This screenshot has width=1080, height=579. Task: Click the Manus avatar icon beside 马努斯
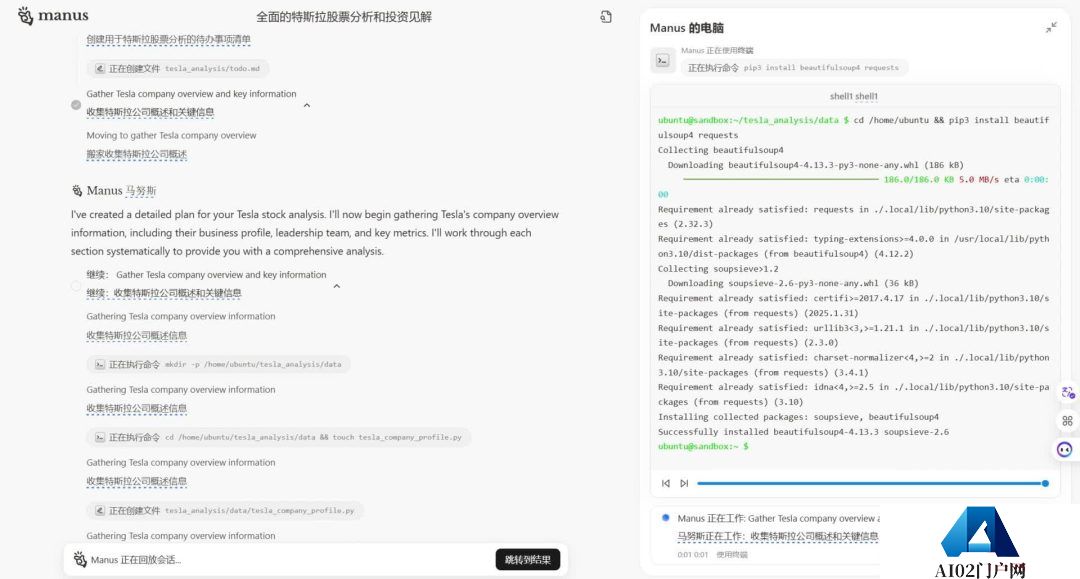click(x=76, y=191)
